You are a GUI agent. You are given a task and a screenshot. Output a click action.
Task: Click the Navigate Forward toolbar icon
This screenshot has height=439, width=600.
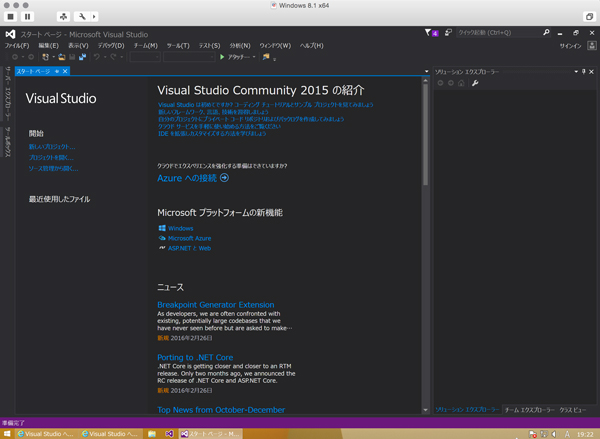coord(31,57)
